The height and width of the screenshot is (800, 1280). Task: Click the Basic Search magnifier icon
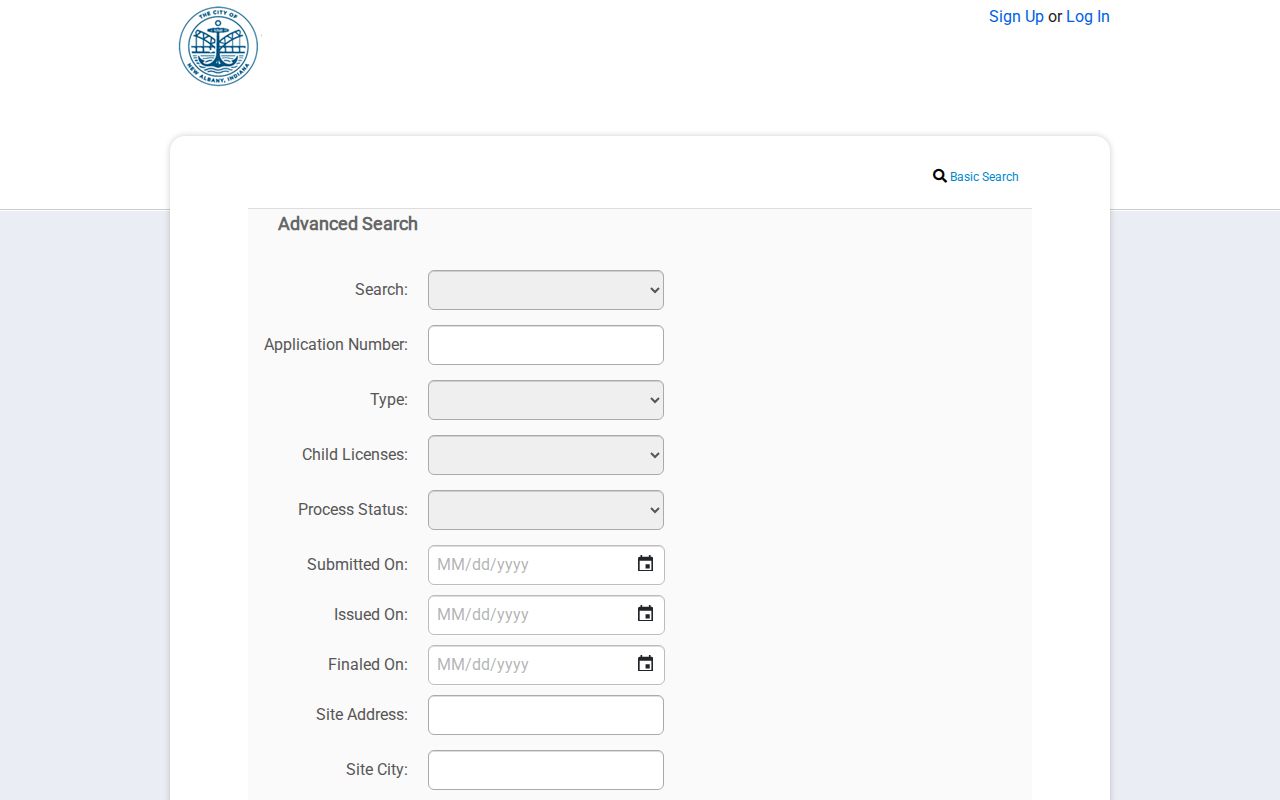pyautogui.click(x=940, y=176)
